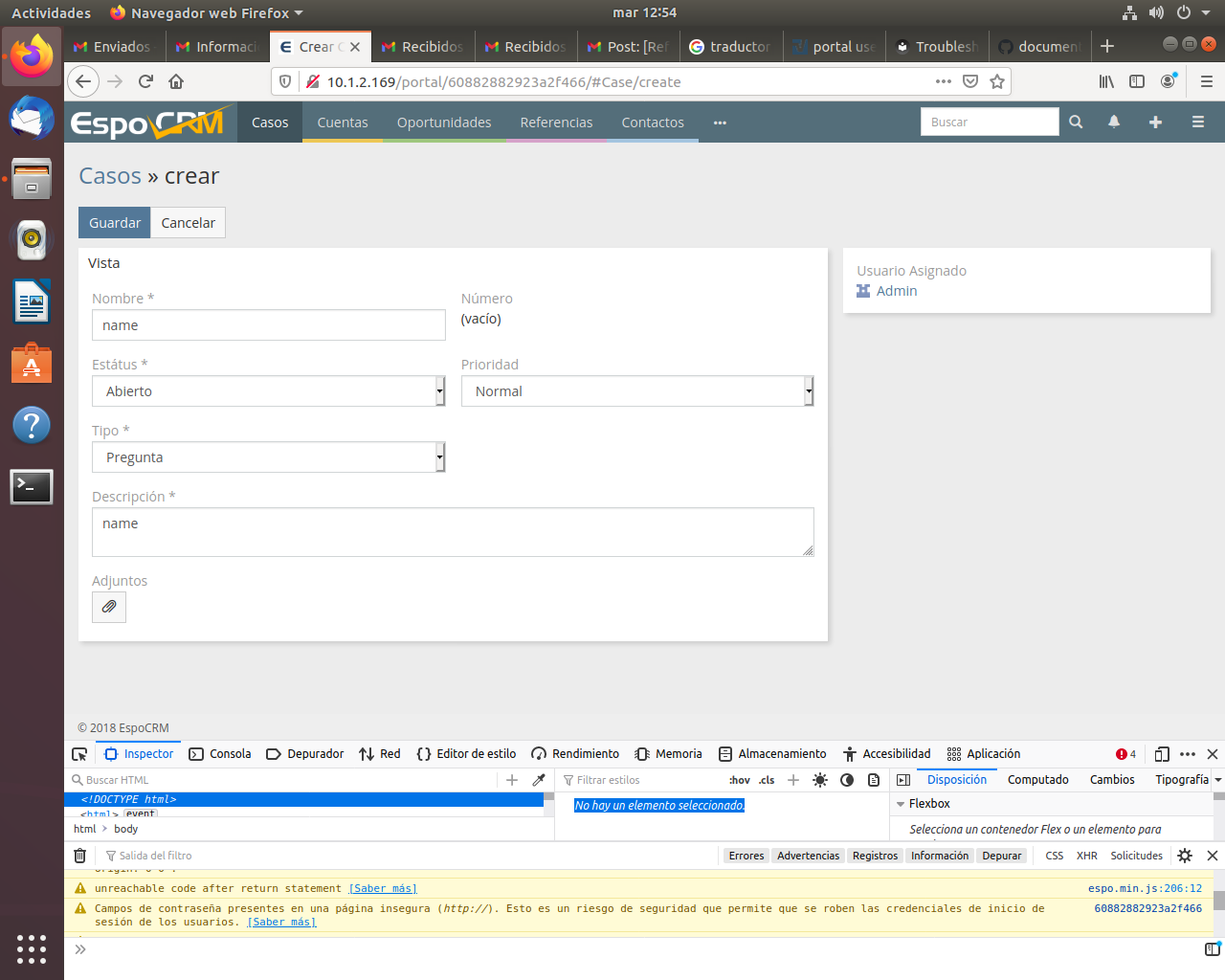This screenshot has height=980, width=1225.
Task: Open the Tipo dropdown showing Pregunta
Action: (x=269, y=457)
